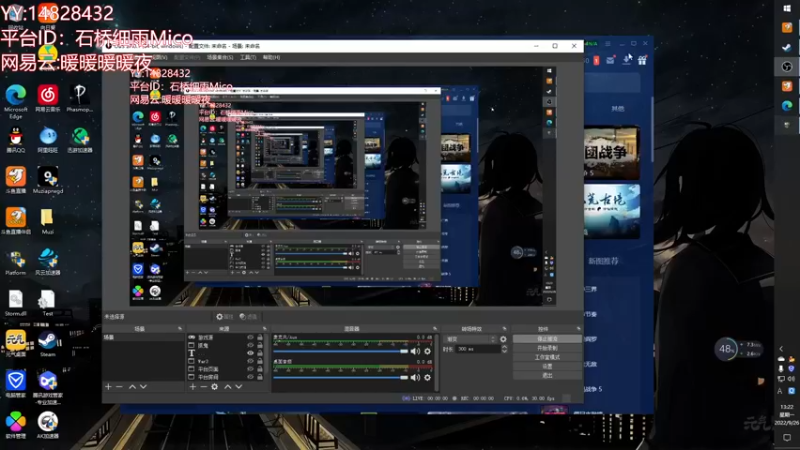This screenshot has width=800, height=450.
Task: Open the 工具(T) menu
Action: click(248, 57)
